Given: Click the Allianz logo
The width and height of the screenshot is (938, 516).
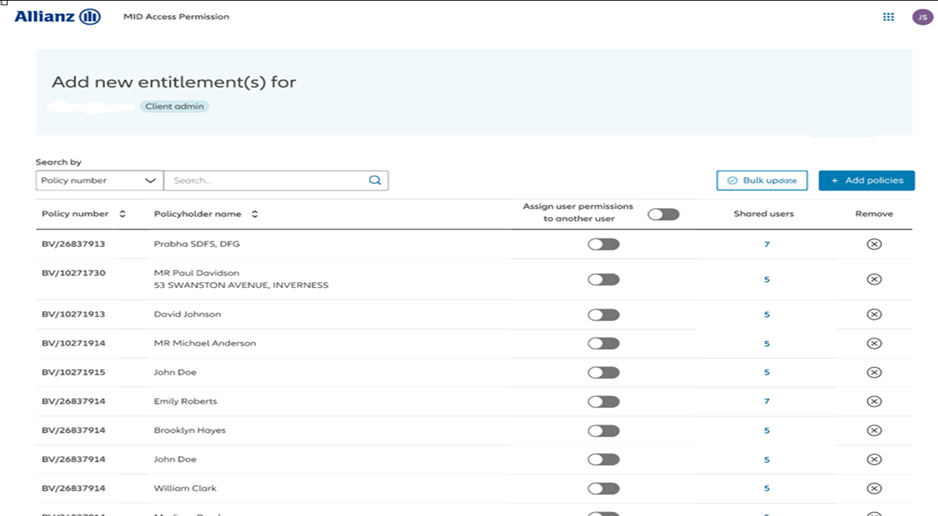Looking at the screenshot, I should click(57, 17).
